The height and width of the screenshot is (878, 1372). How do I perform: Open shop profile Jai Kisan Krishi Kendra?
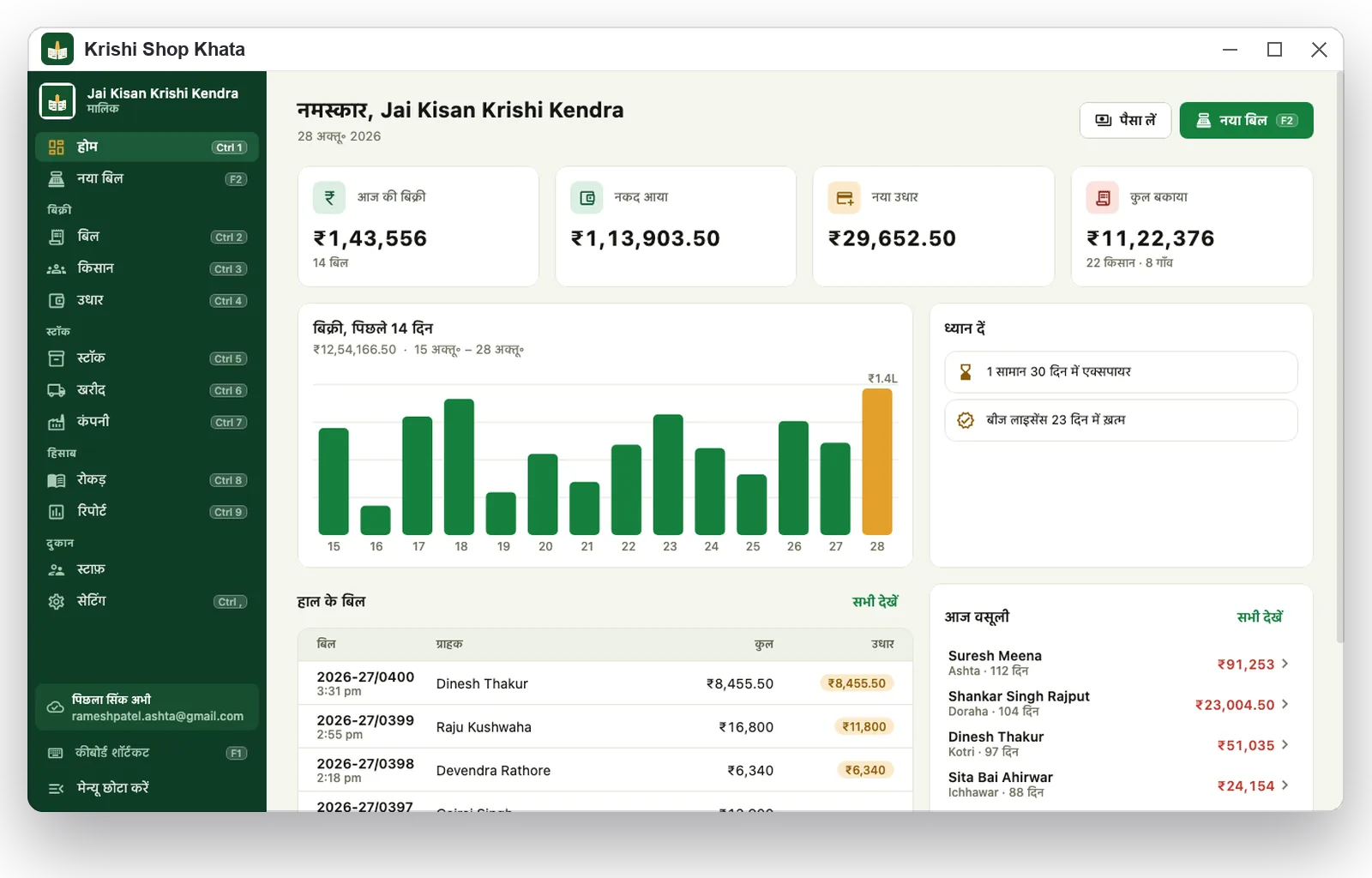[x=147, y=100]
